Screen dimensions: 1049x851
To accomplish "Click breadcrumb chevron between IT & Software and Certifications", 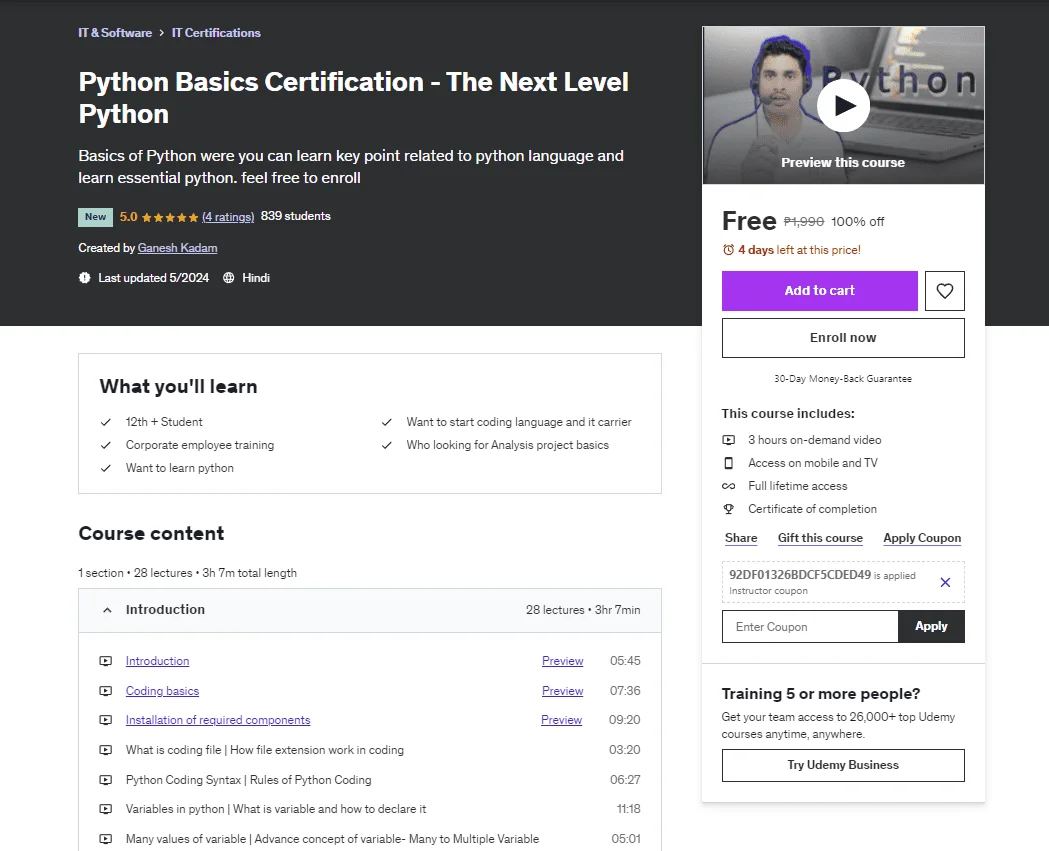I will click(x=162, y=33).
